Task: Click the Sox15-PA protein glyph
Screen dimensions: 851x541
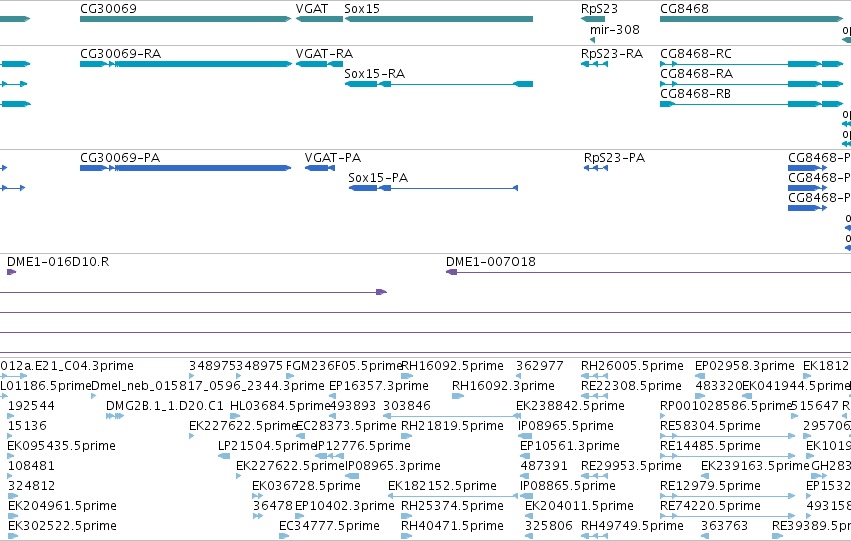Action: 433,188
